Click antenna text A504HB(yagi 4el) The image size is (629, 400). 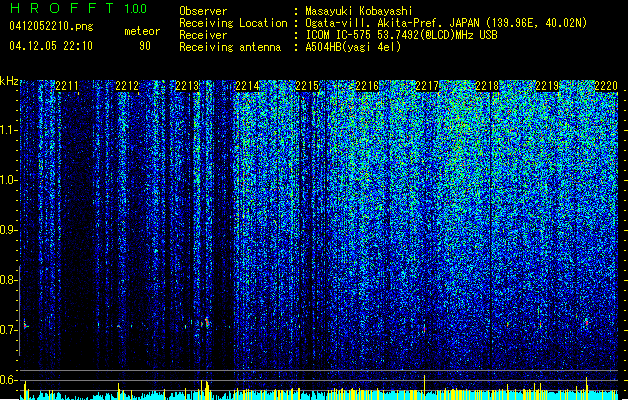coord(353,47)
